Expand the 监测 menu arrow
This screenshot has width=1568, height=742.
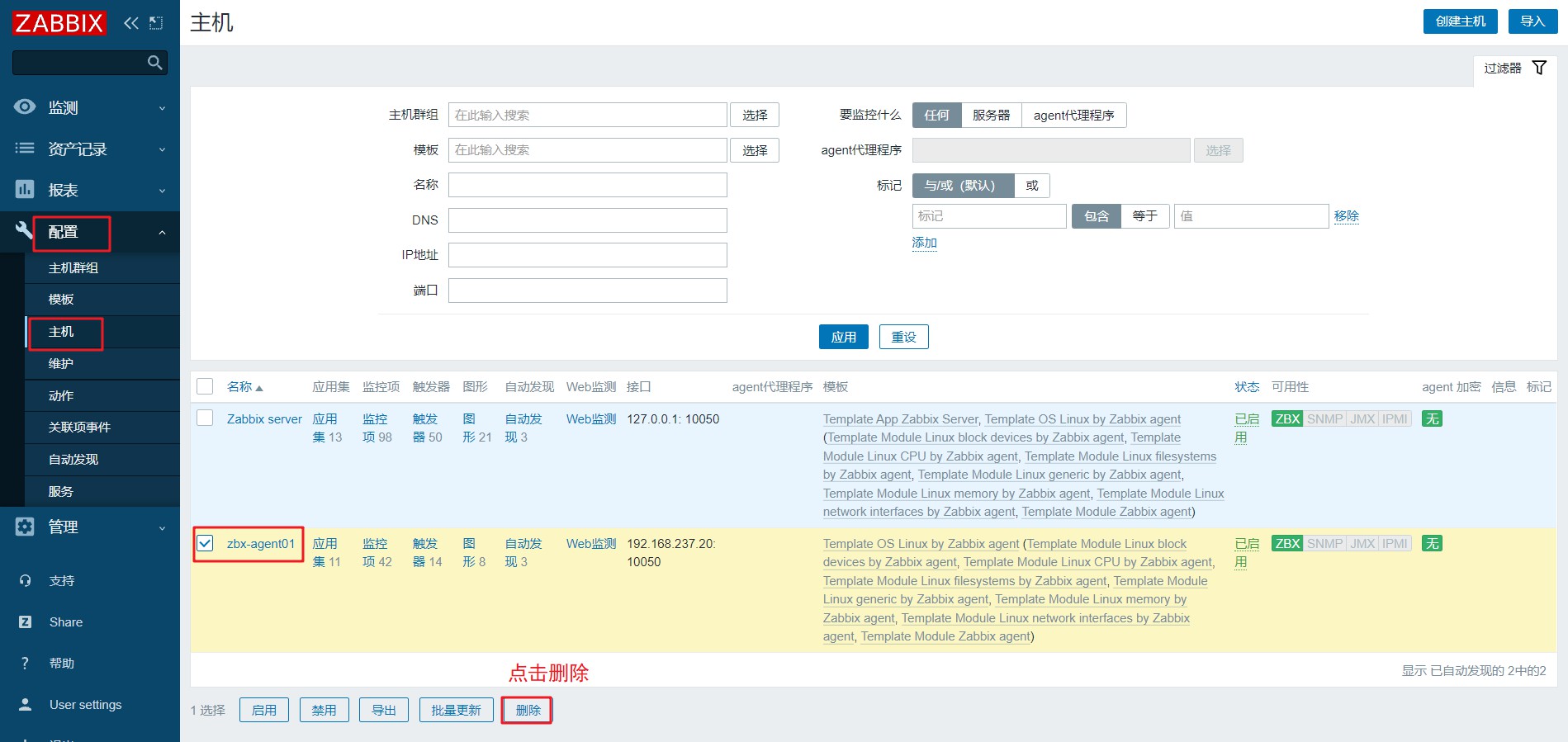(162, 108)
